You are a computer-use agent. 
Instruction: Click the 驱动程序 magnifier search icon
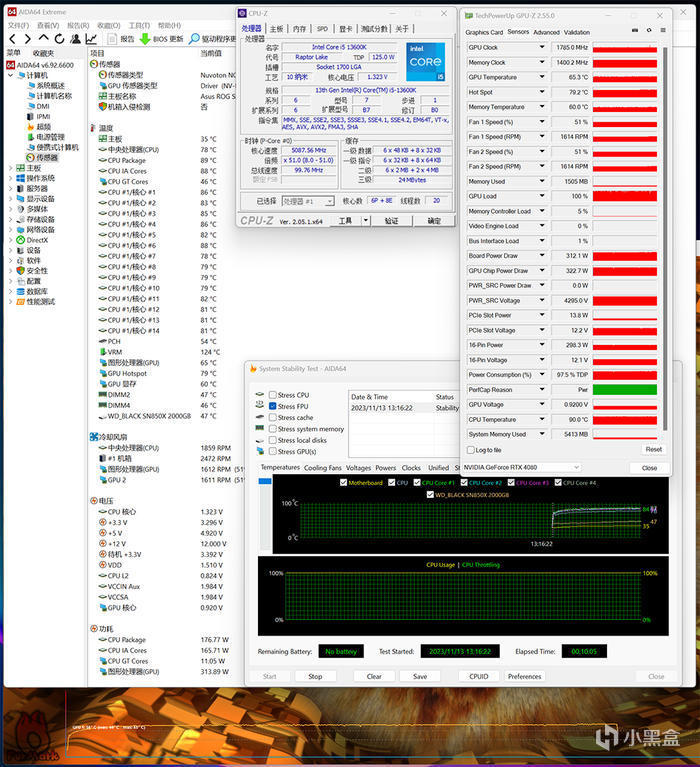coord(194,39)
